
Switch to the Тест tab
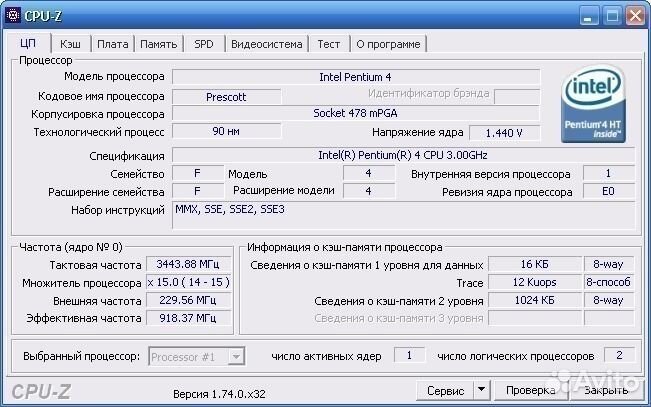point(329,44)
